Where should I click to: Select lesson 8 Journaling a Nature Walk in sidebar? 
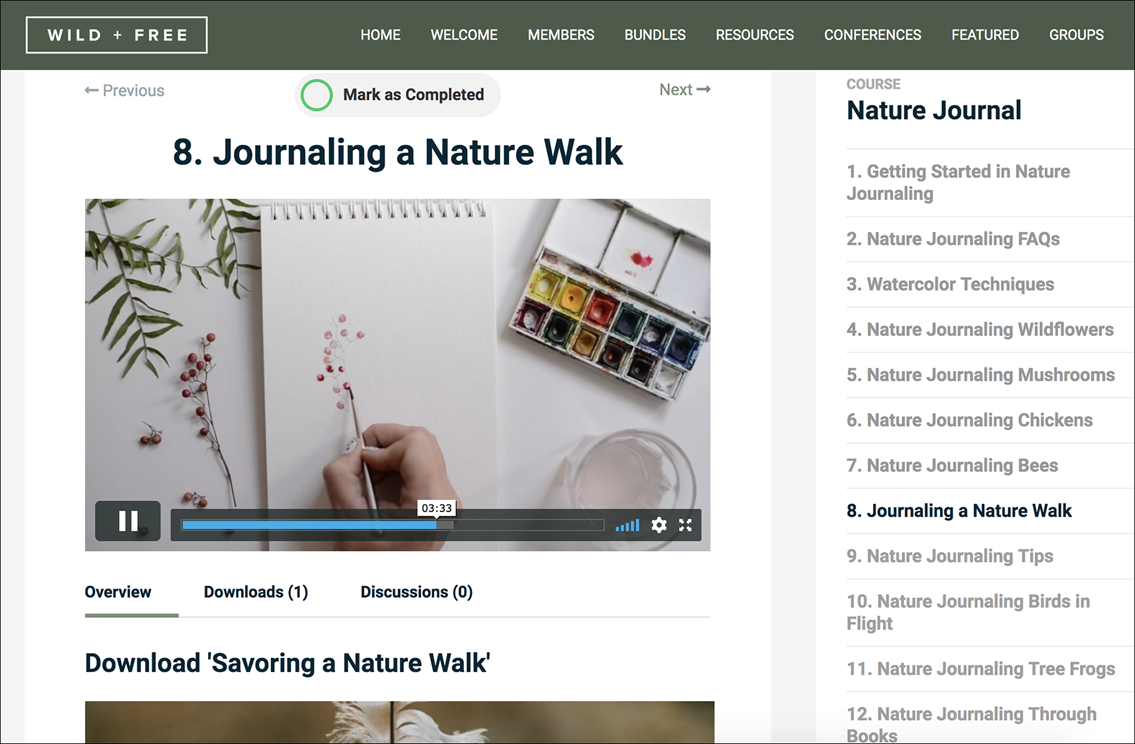(958, 511)
